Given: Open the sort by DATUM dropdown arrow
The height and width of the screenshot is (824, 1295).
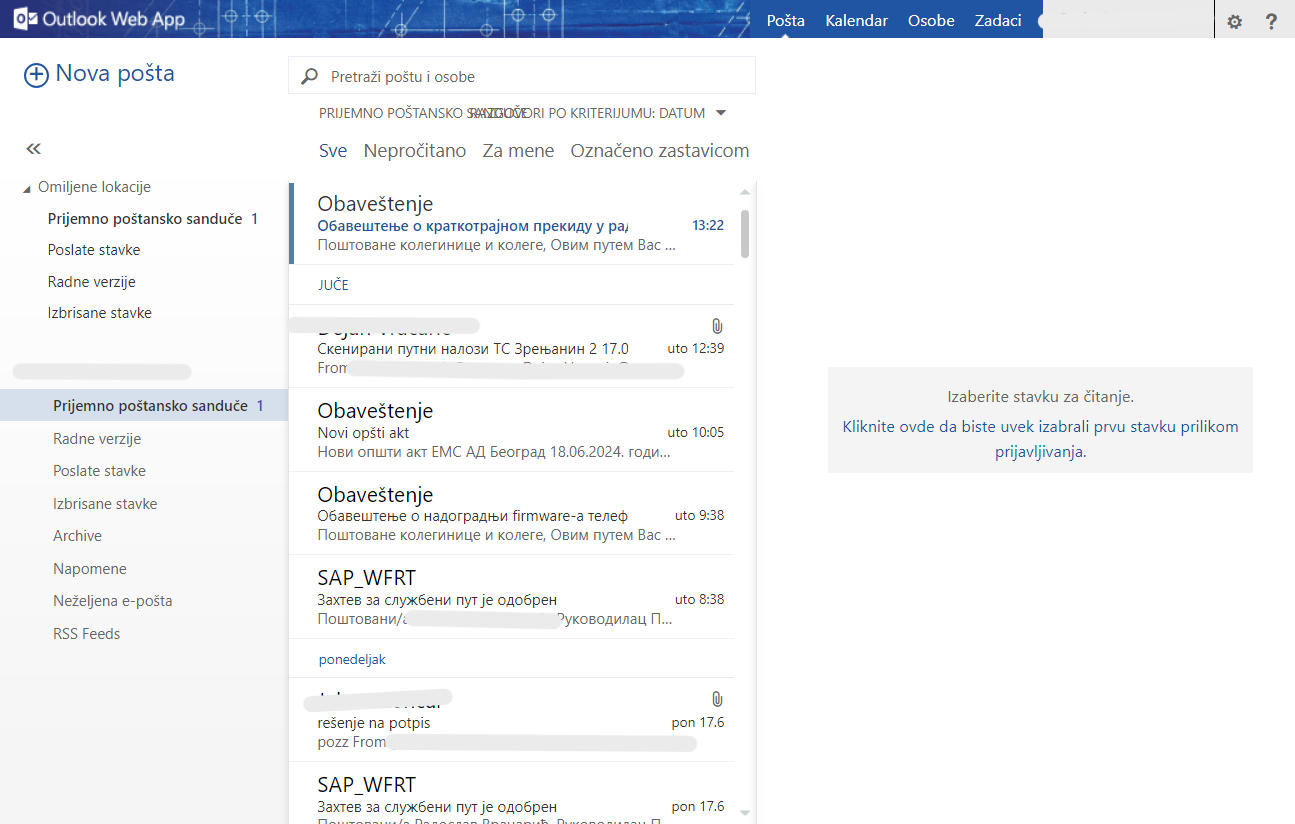Looking at the screenshot, I should (721, 112).
